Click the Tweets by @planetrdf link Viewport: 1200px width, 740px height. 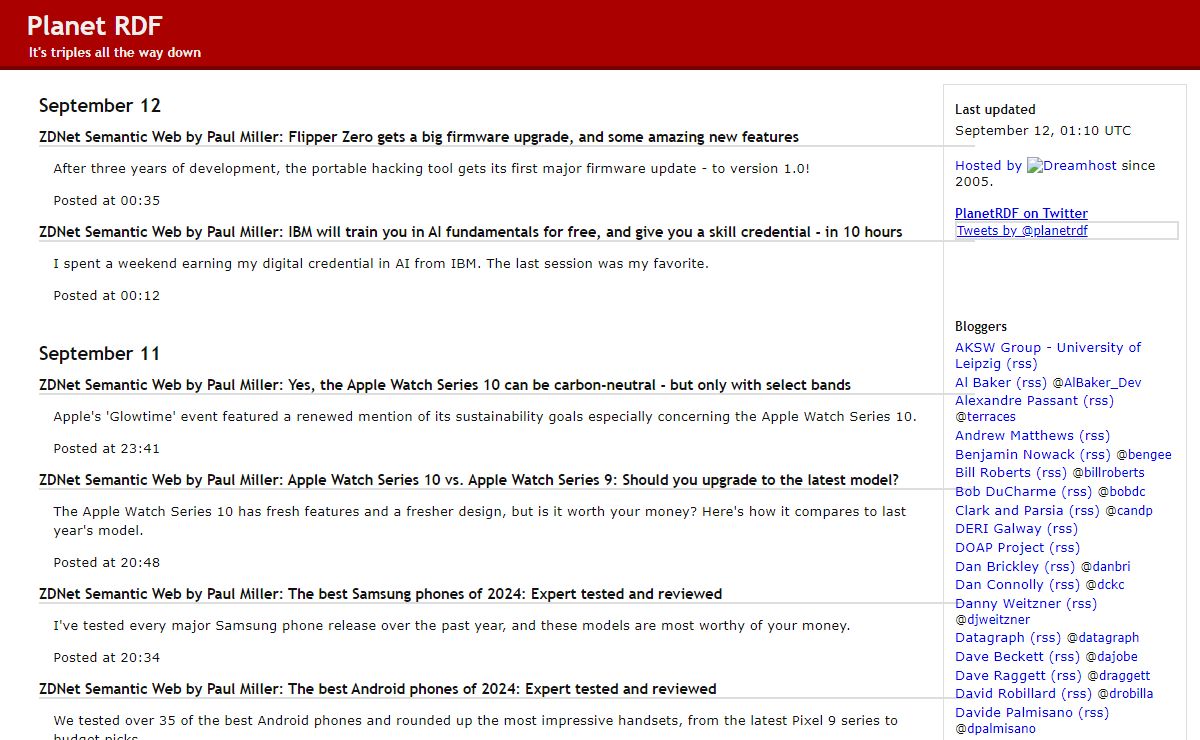(1022, 231)
